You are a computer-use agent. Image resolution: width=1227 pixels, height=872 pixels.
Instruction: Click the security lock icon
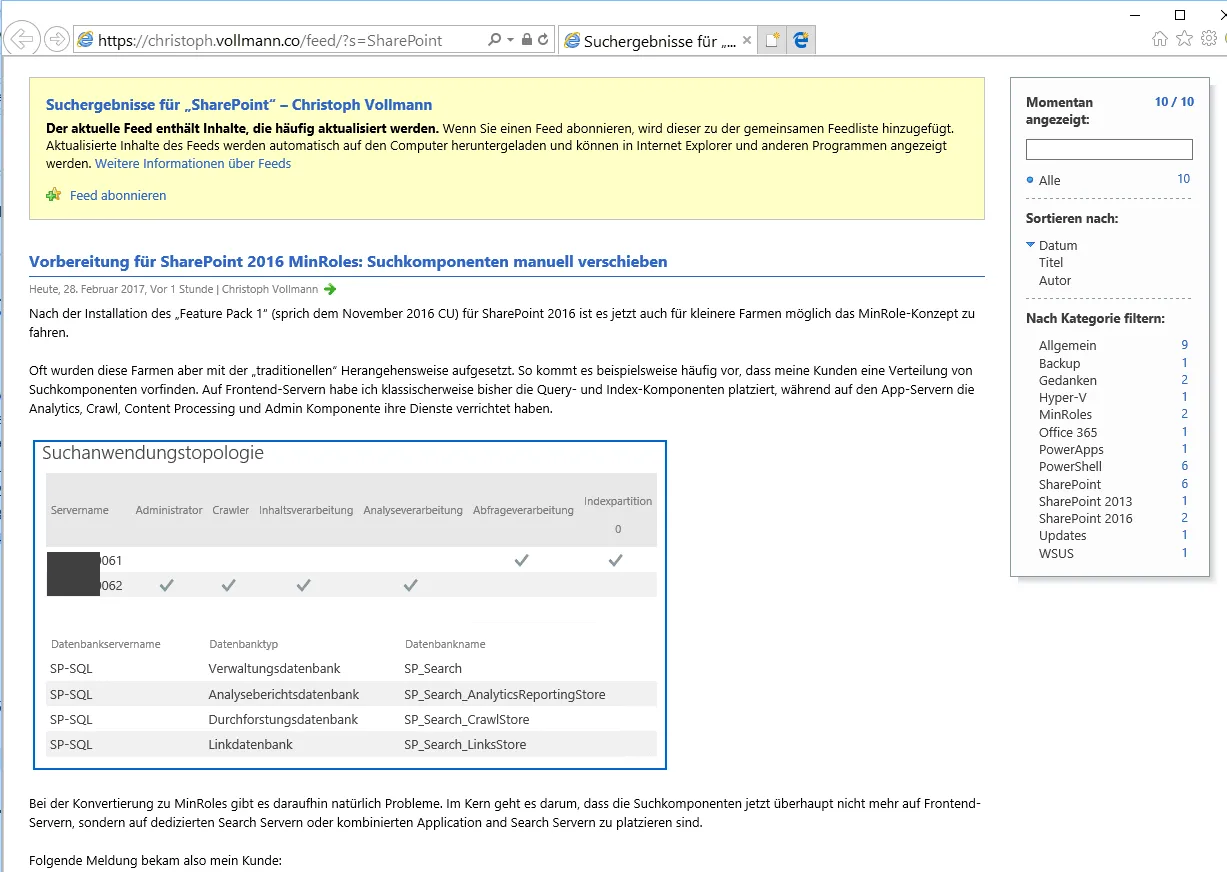click(526, 40)
